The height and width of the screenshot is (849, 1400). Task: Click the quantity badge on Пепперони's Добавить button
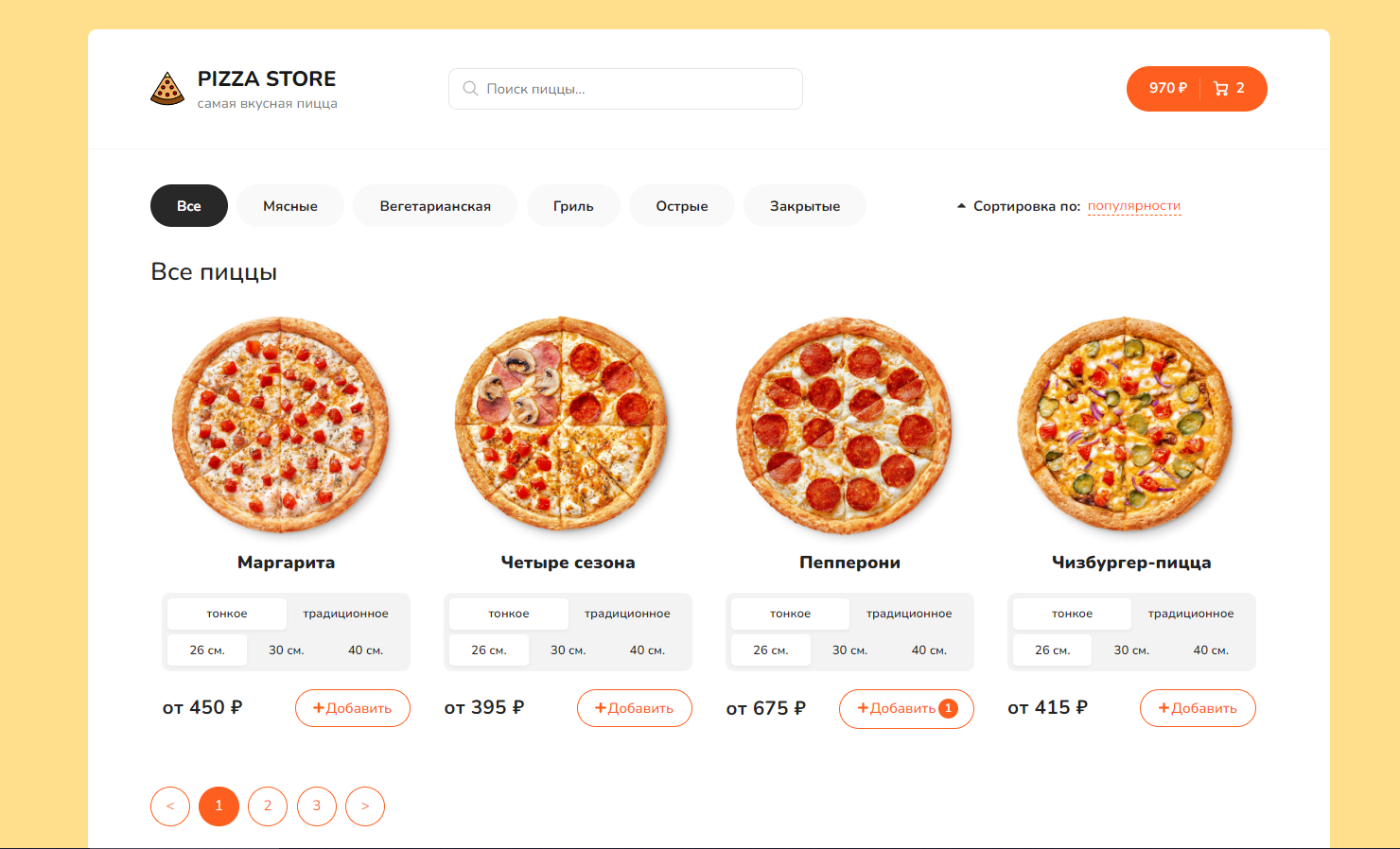tap(949, 708)
